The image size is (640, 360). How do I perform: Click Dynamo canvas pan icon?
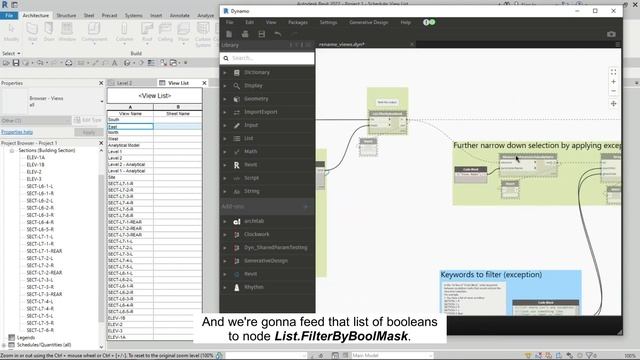[x=613, y=104]
